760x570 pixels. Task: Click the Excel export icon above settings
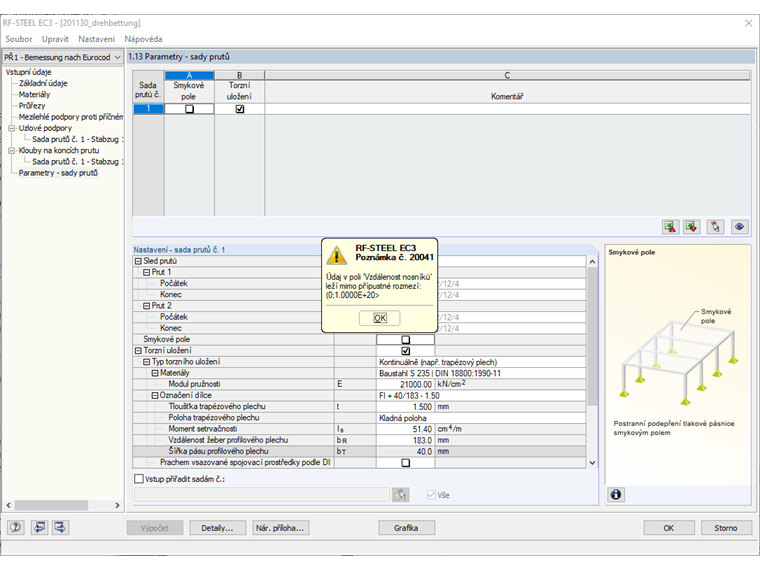pyautogui.click(x=670, y=226)
